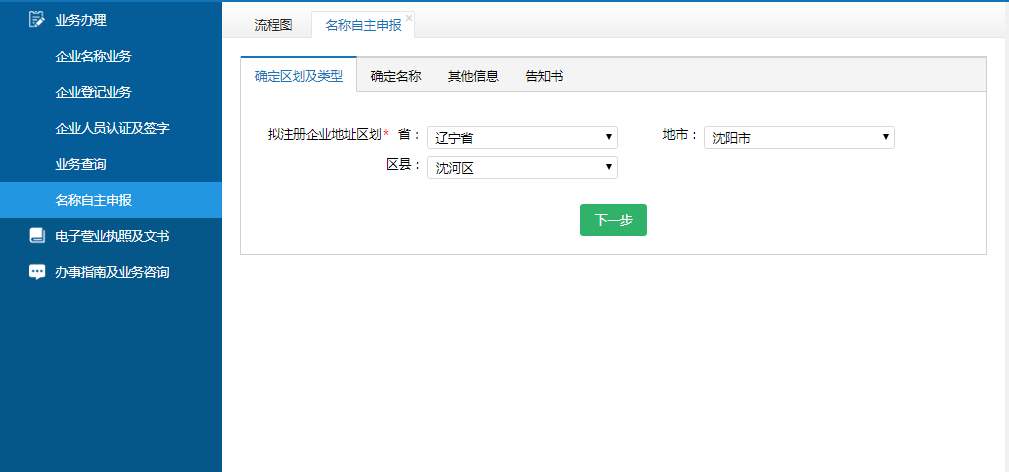Open the 地市 city dropdown
This screenshot has width=1009, height=472.
coord(799,138)
